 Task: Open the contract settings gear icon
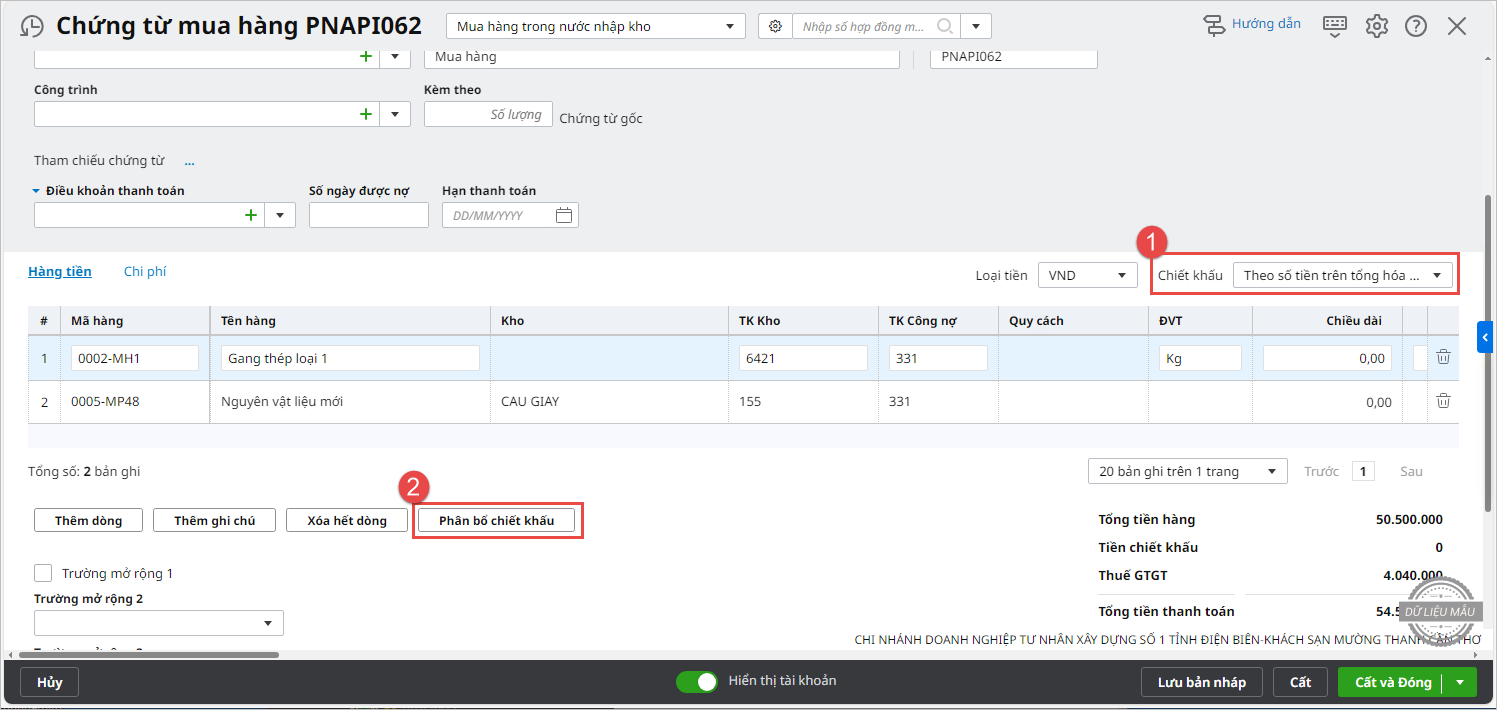tap(775, 27)
